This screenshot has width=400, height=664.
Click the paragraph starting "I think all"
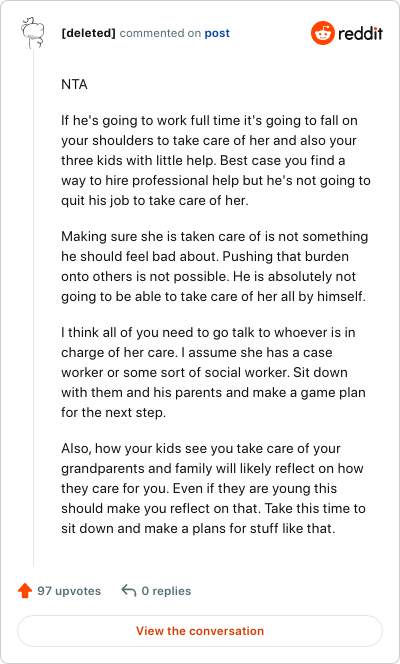coord(213,372)
